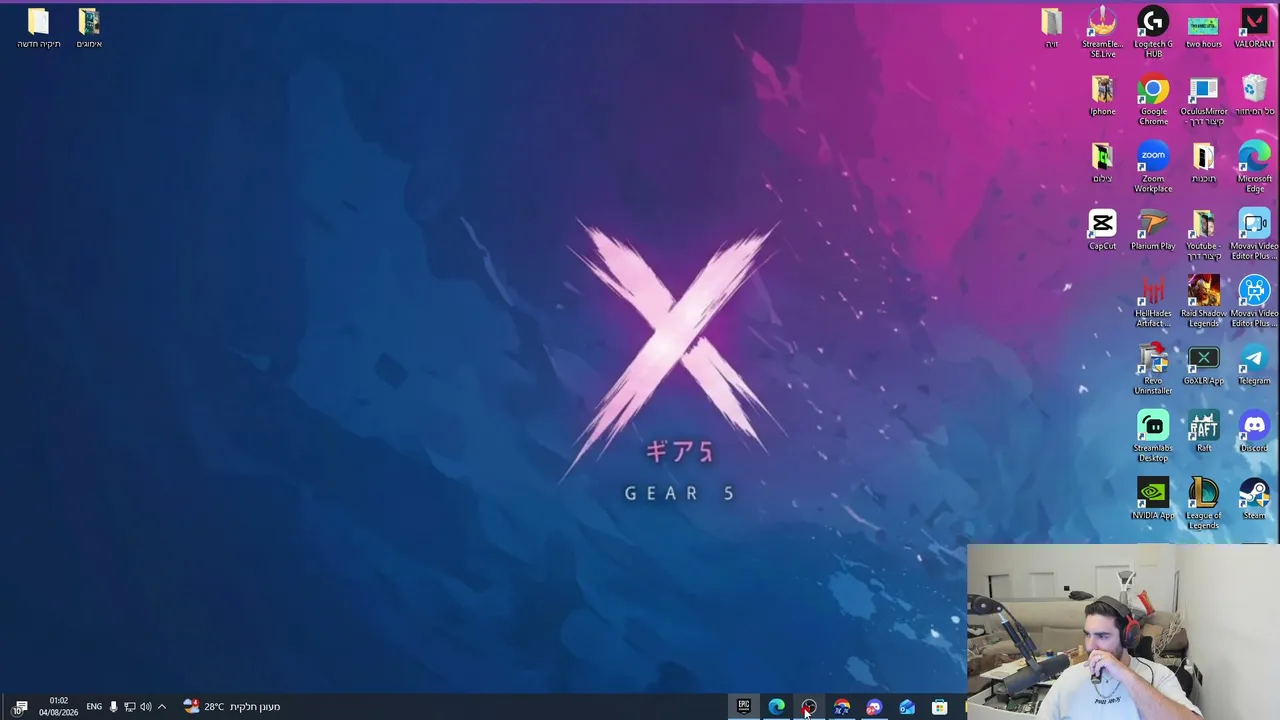Select the צילום folder icon

coord(1102,163)
